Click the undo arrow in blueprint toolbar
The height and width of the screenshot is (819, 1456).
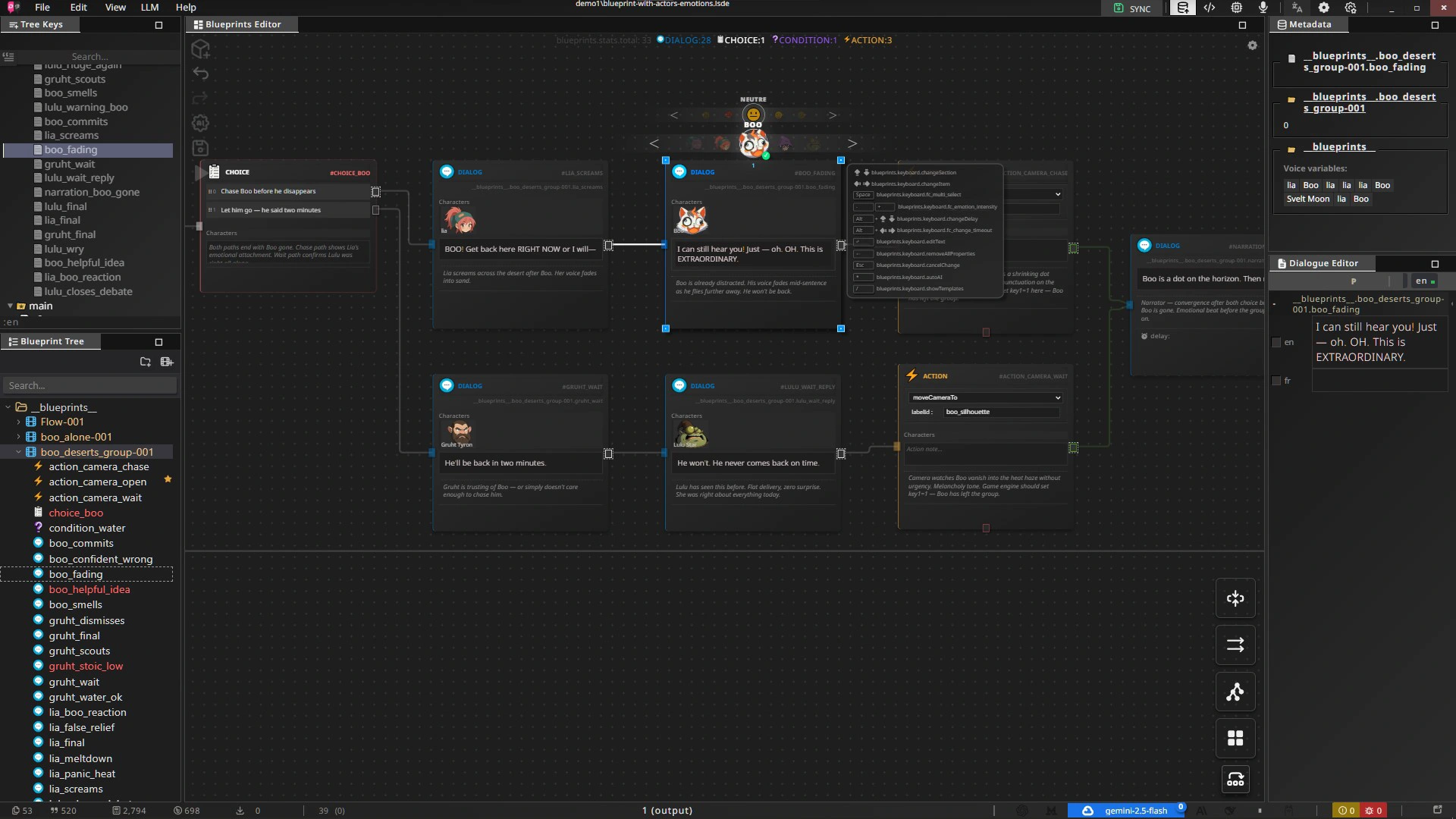(x=200, y=74)
